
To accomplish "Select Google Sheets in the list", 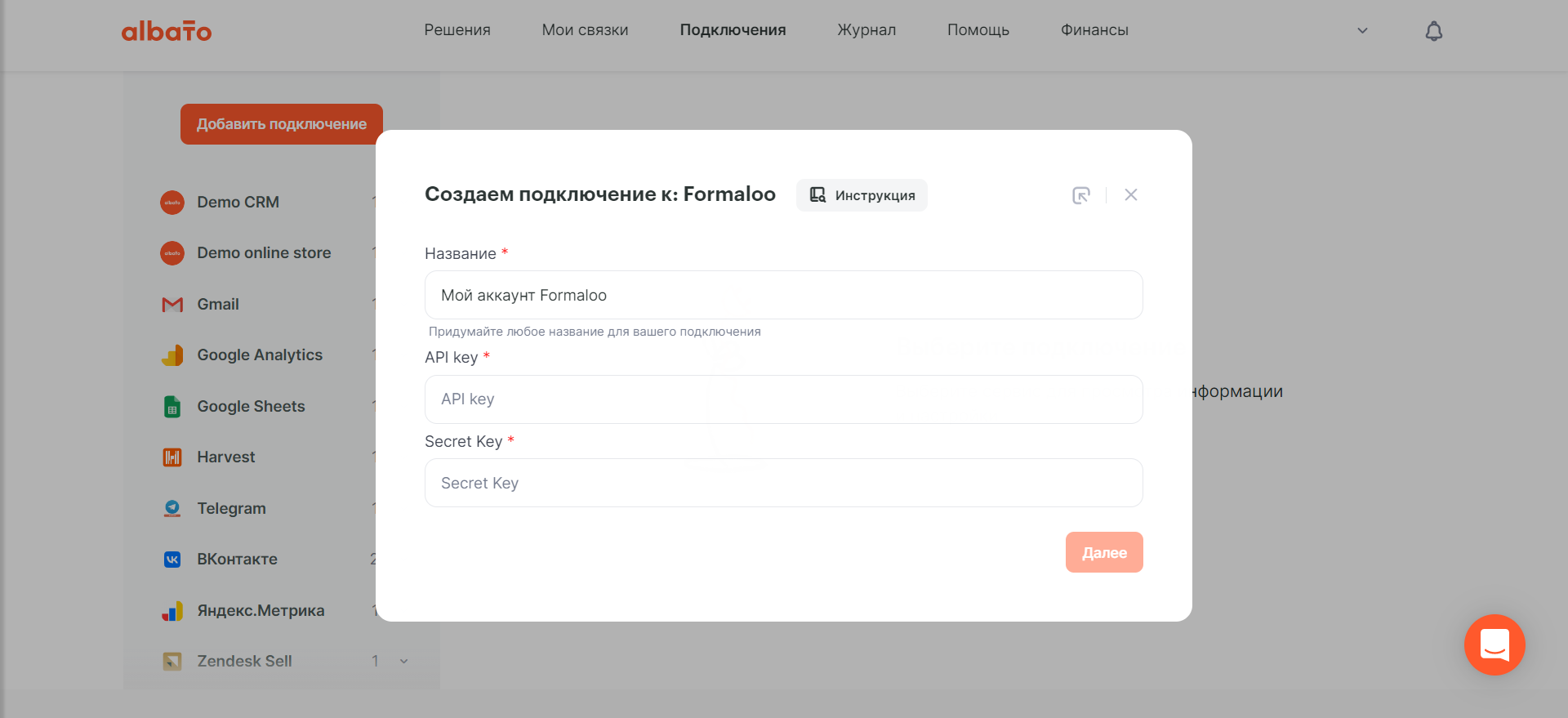I will click(x=251, y=407).
